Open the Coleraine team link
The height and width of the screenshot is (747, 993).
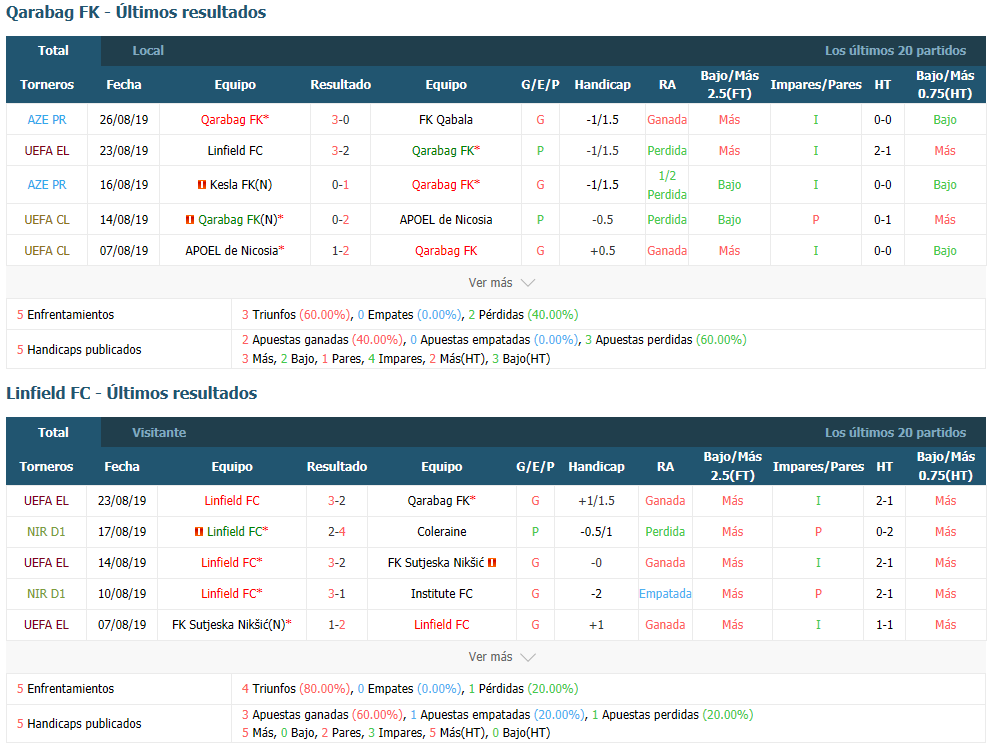(441, 532)
